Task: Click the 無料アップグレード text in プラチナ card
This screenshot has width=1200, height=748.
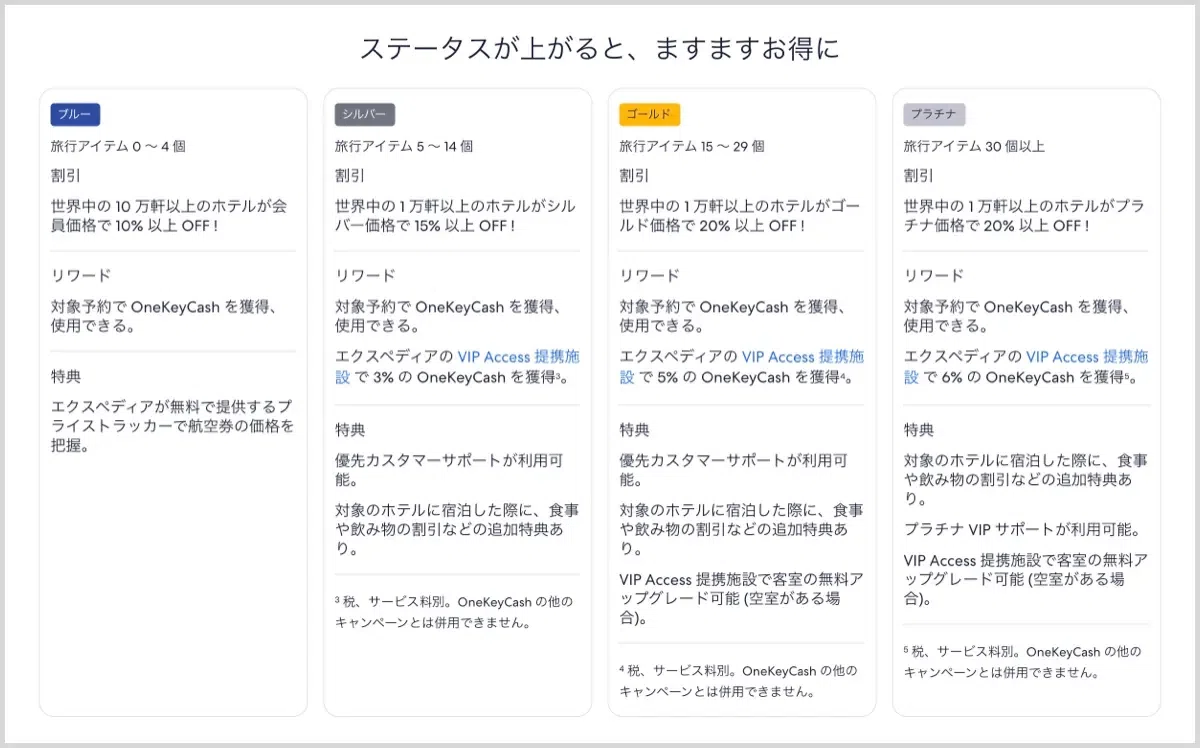Action: tap(1027, 580)
